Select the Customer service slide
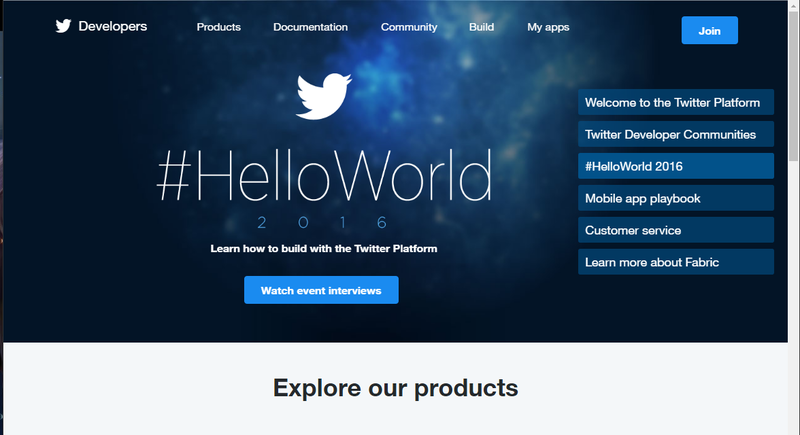800x435 pixels. coord(676,230)
